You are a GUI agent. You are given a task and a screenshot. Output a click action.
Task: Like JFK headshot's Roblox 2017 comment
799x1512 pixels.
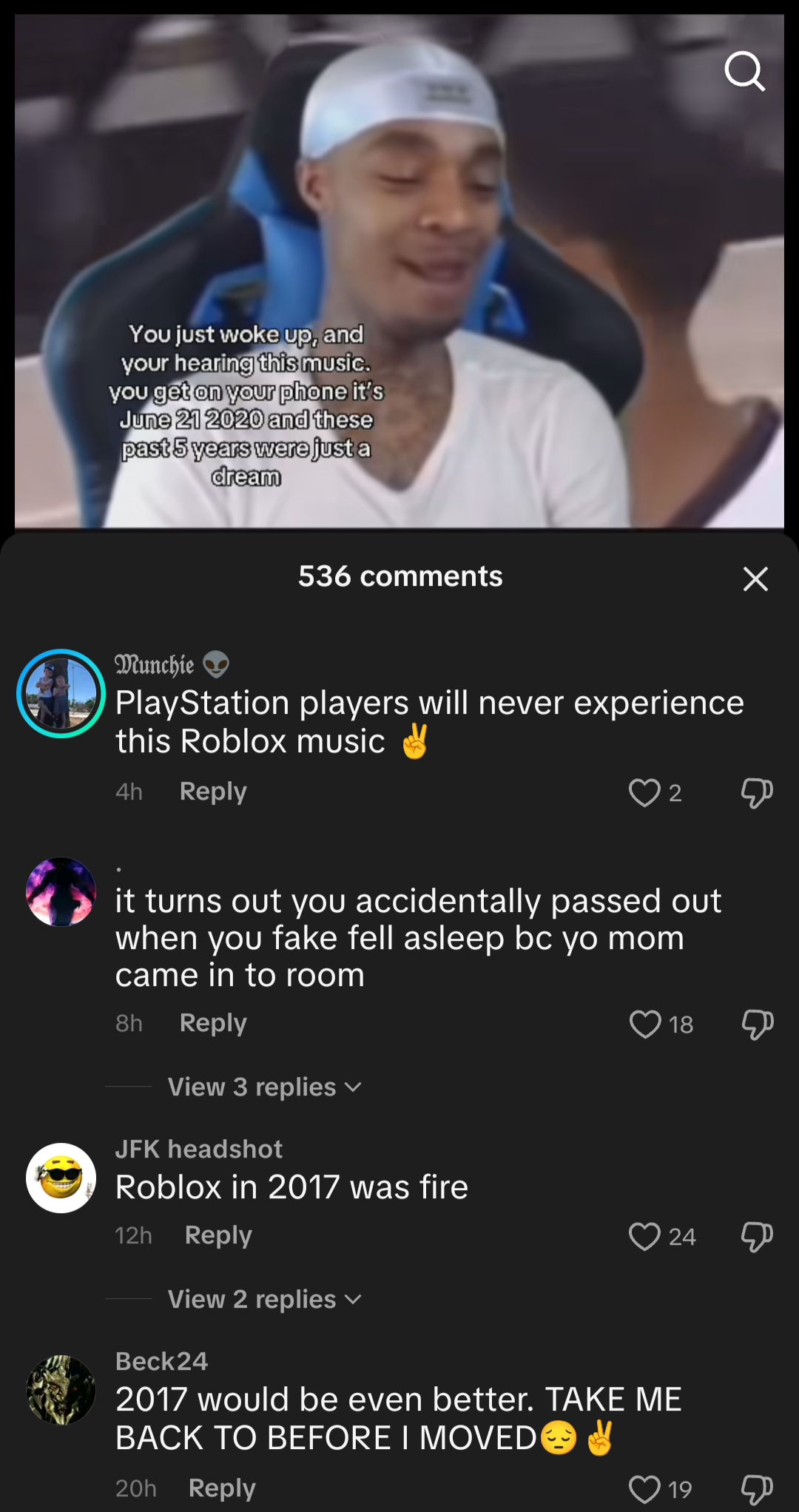644,1236
